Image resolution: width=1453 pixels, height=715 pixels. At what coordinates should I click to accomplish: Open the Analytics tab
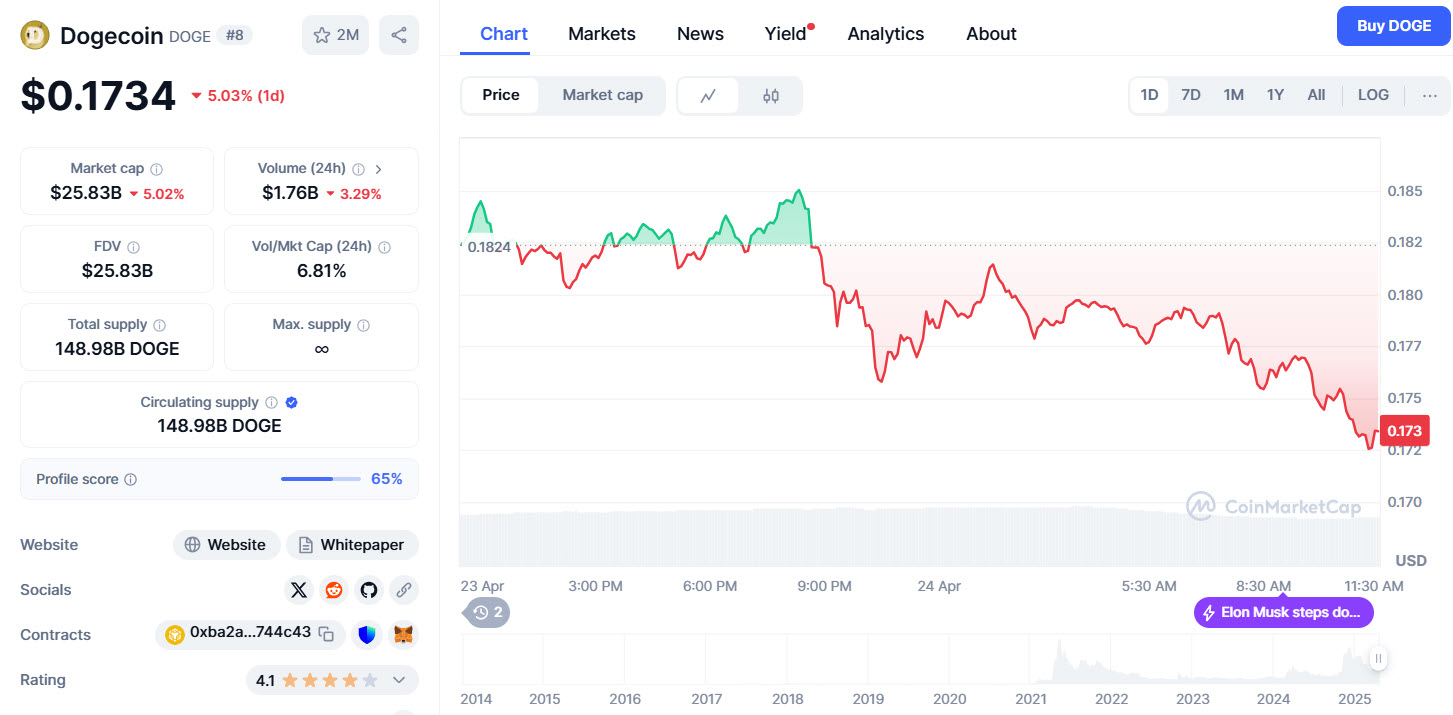coord(885,33)
